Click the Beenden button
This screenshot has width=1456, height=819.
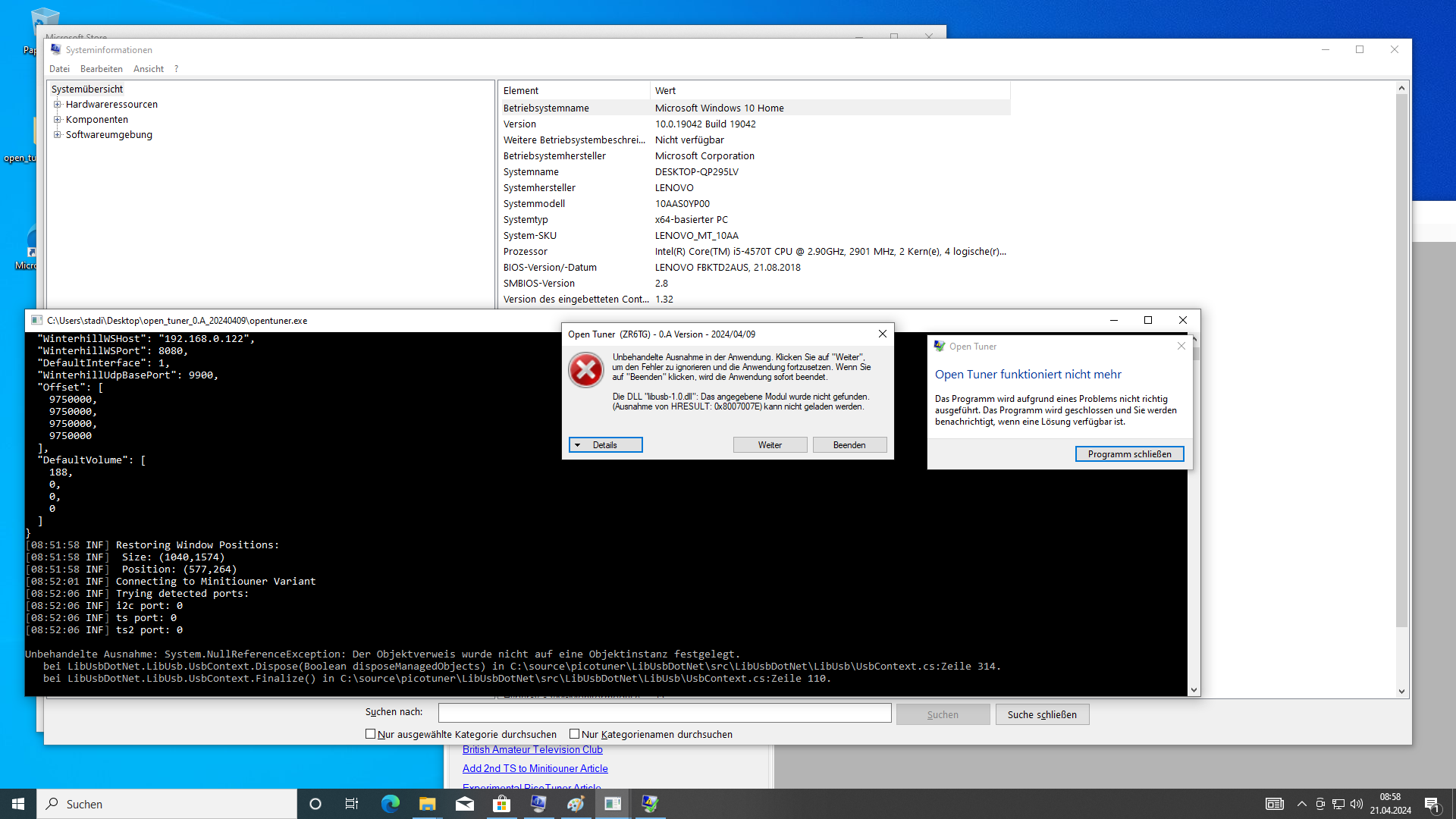[849, 445]
